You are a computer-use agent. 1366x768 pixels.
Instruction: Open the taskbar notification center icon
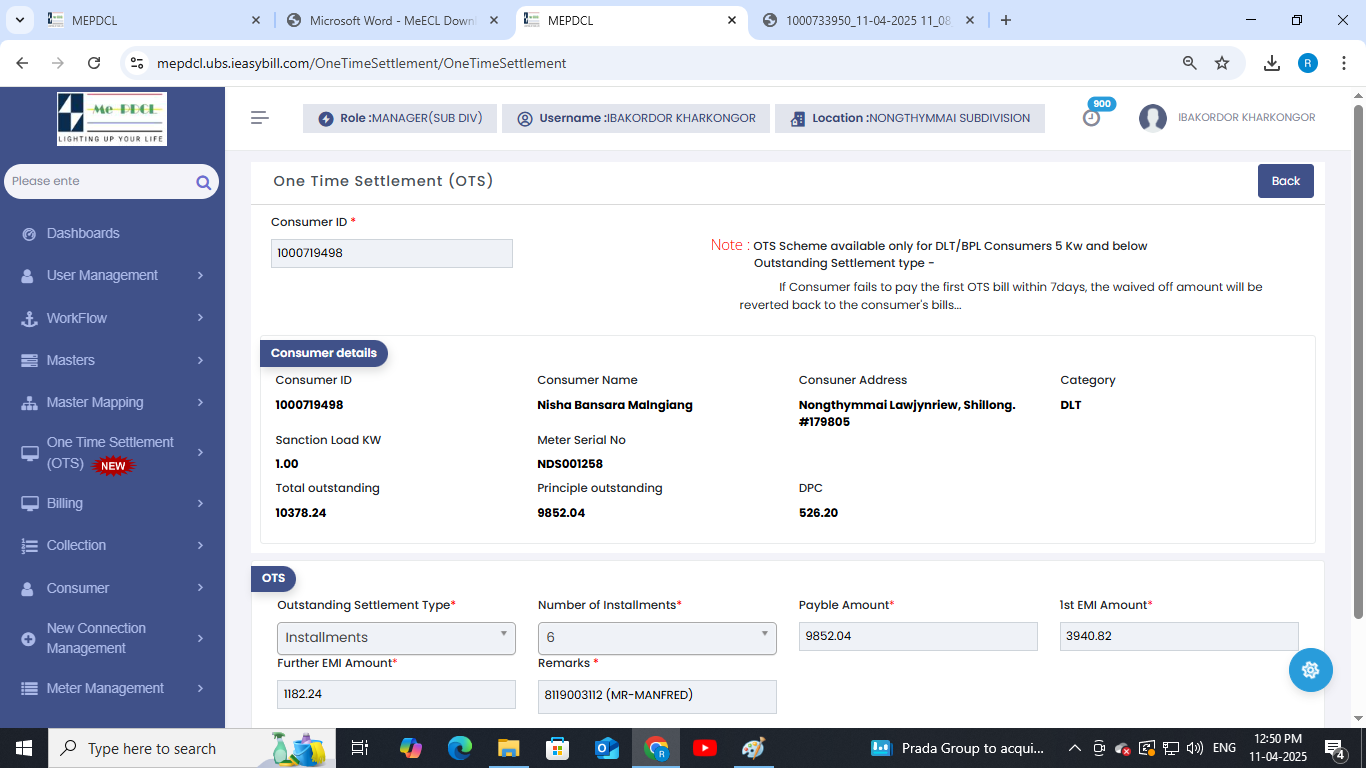pos(1335,748)
